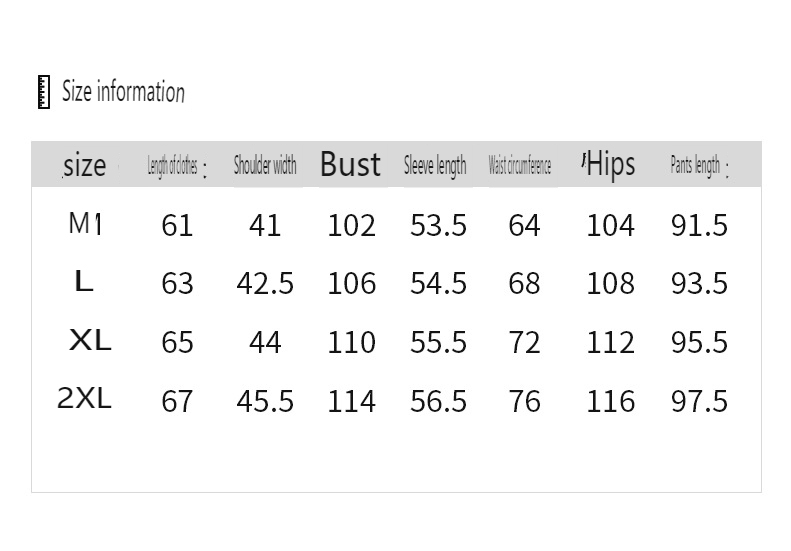Image resolution: width=791 pixels, height=551 pixels.
Task: Select the size column header
Action: (x=84, y=166)
